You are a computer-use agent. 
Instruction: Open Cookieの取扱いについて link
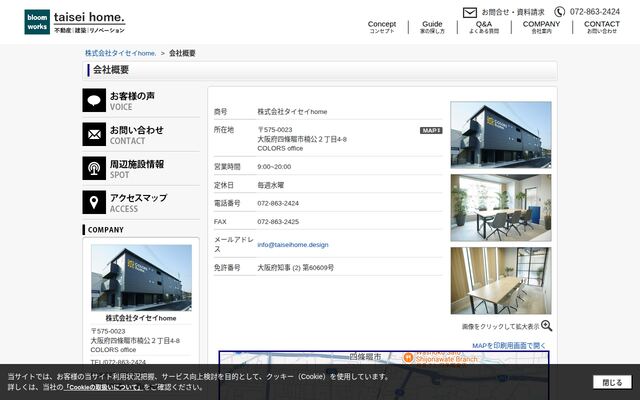point(103,387)
